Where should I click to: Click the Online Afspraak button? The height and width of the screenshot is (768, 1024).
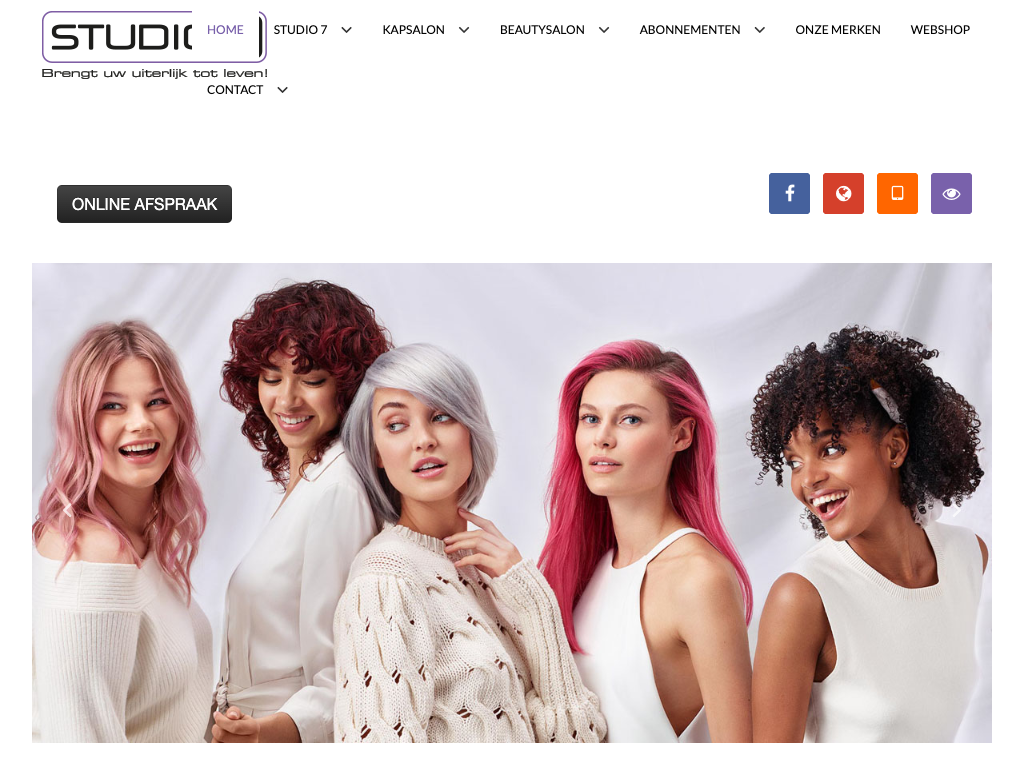point(144,204)
